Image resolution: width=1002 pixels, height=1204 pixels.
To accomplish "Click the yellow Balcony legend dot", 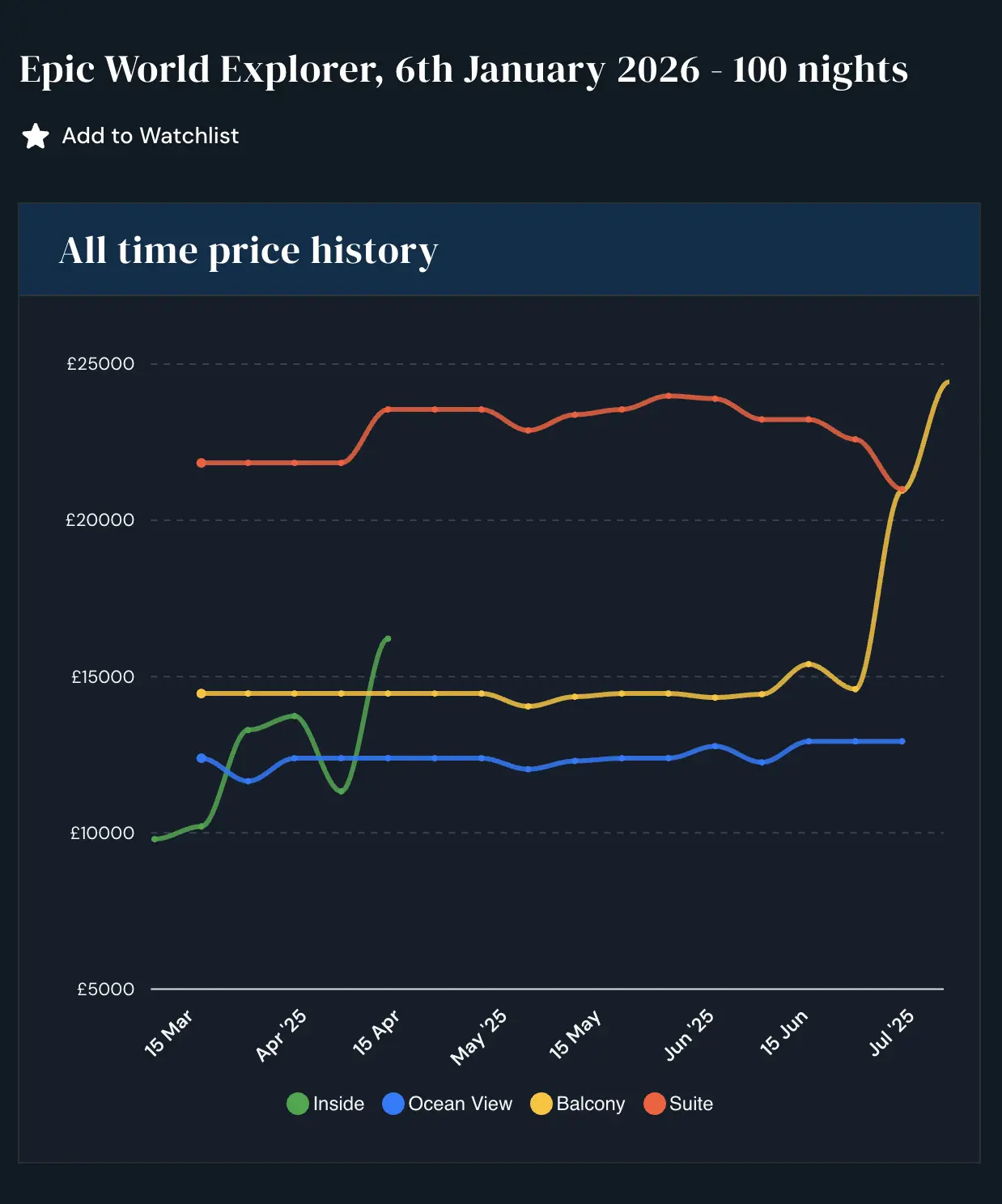I will 541,1104.
